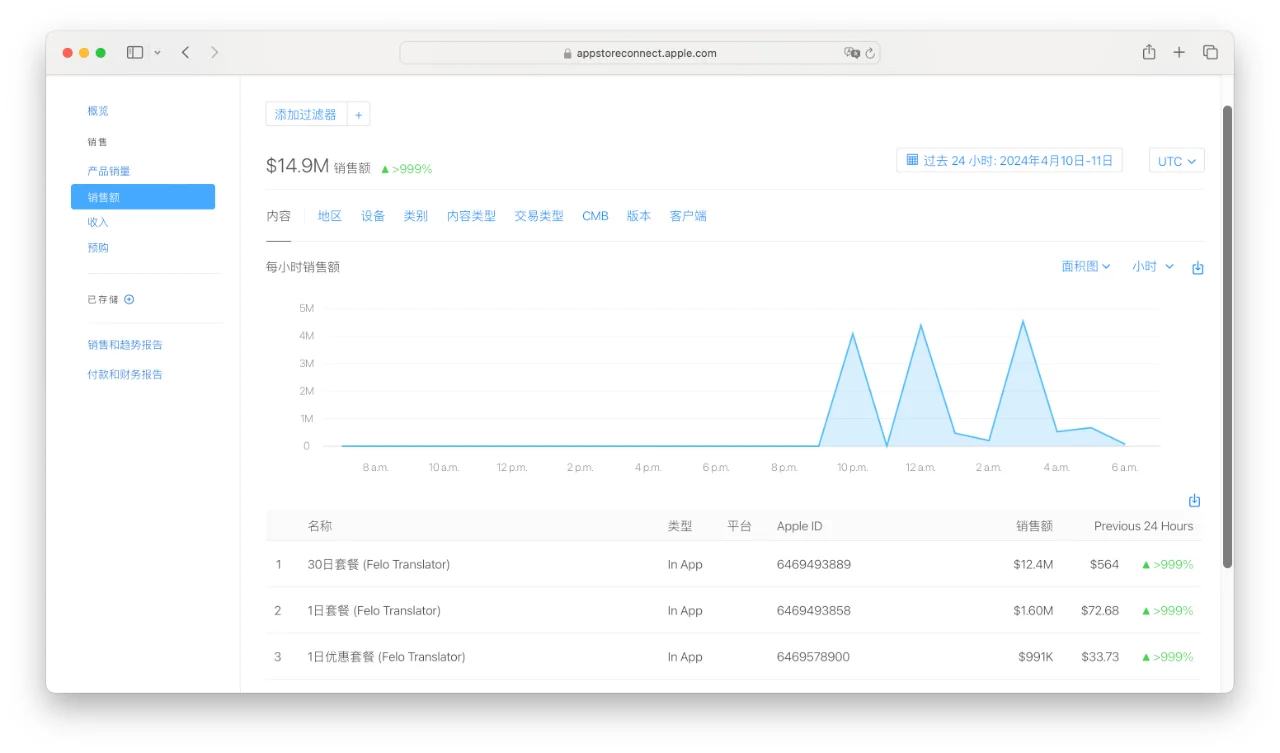The height and width of the screenshot is (753, 1280).
Task: Click the 销售额 column header in the table
Action: pyautogui.click(x=1034, y=526)
